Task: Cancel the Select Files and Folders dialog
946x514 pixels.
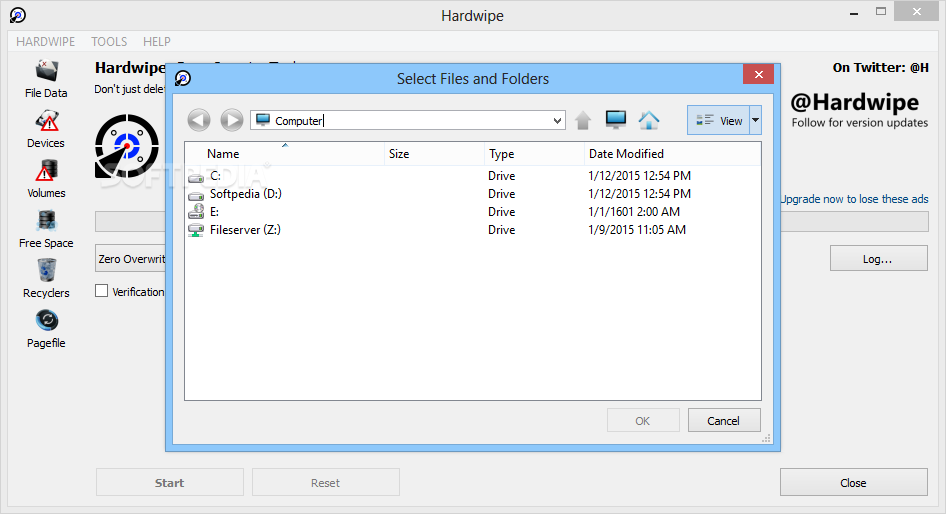Action: (724, 420)
